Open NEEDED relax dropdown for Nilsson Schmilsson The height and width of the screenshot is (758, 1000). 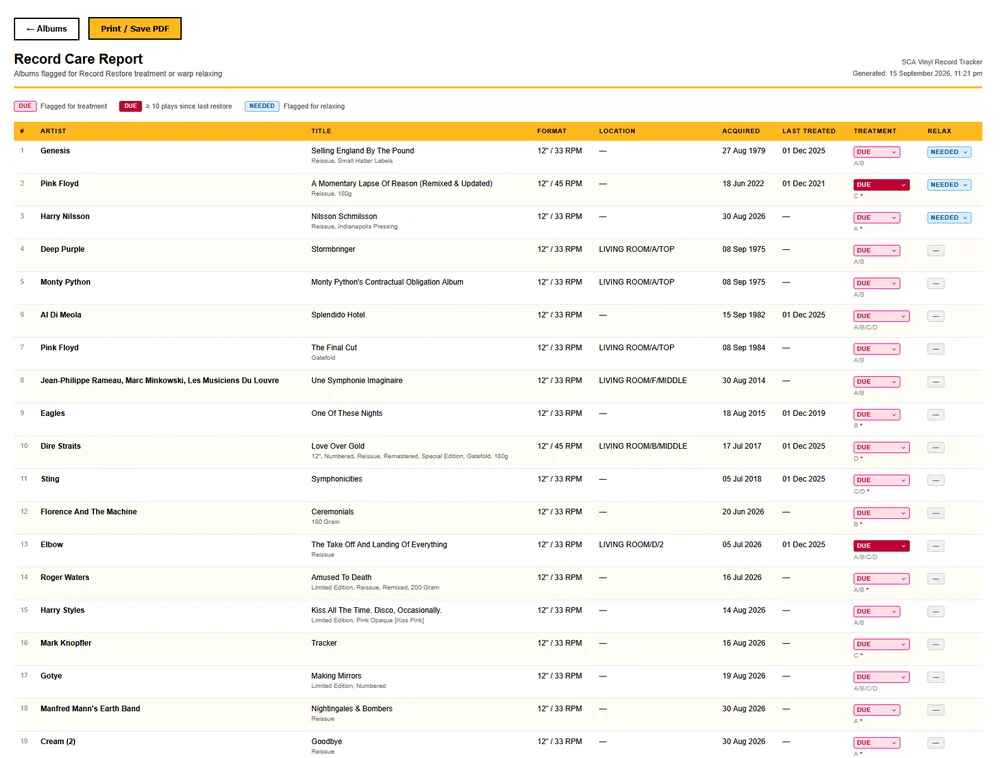pyautogui.click(x=949, y=217)
